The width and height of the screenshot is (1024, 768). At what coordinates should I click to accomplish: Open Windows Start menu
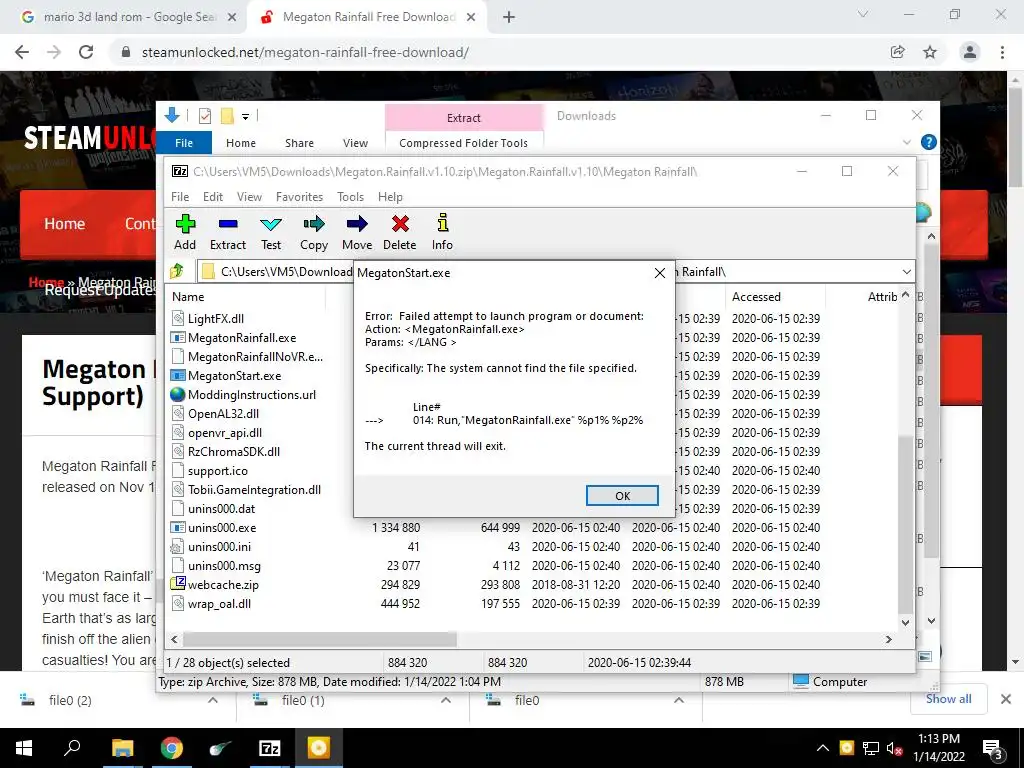24,748
